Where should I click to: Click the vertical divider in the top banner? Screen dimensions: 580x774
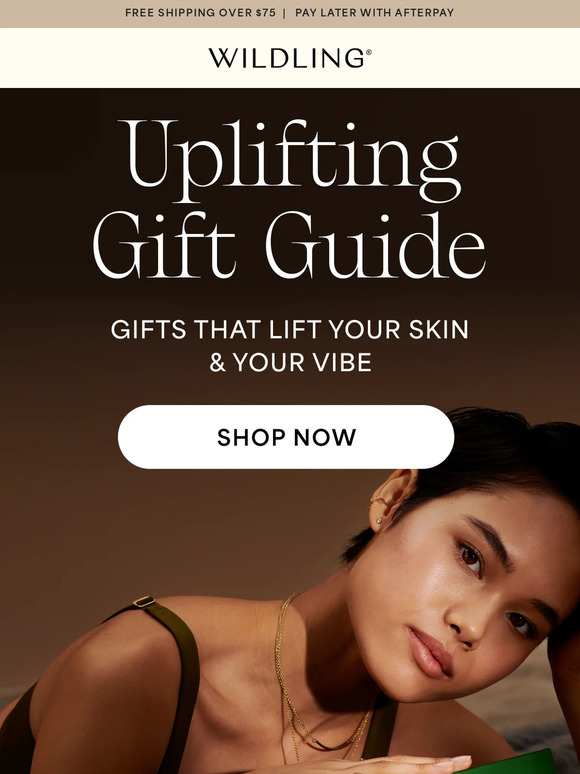coord(285,13)
